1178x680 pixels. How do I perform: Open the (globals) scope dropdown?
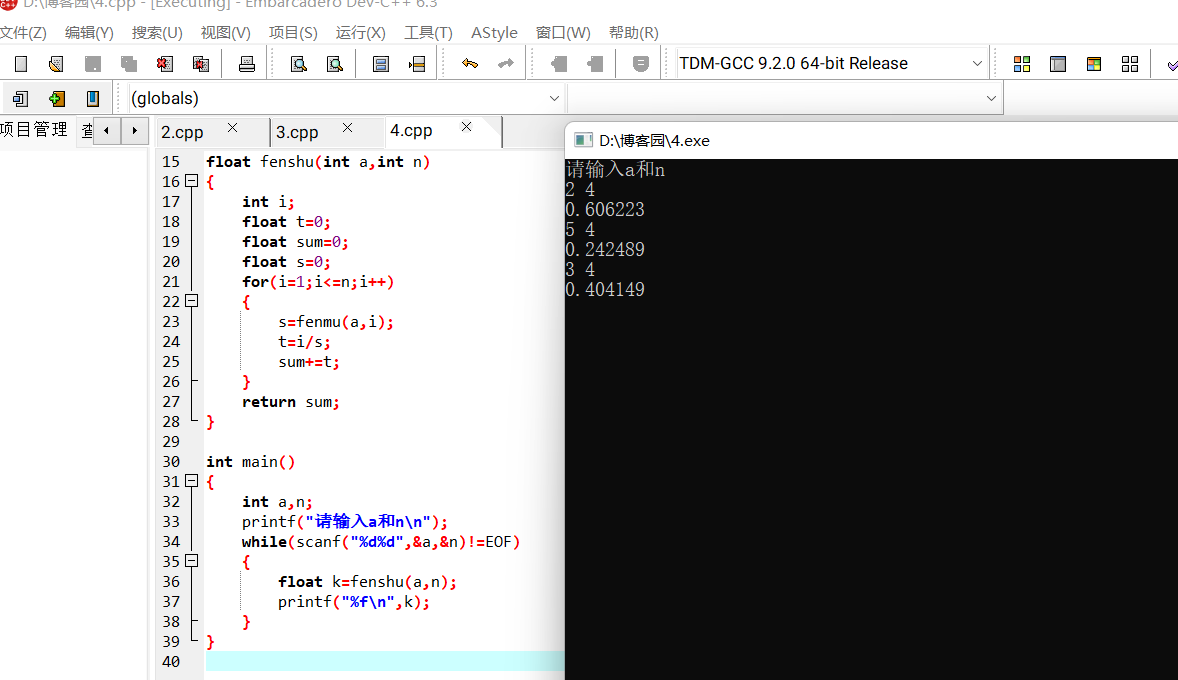(x=554, y=98)
